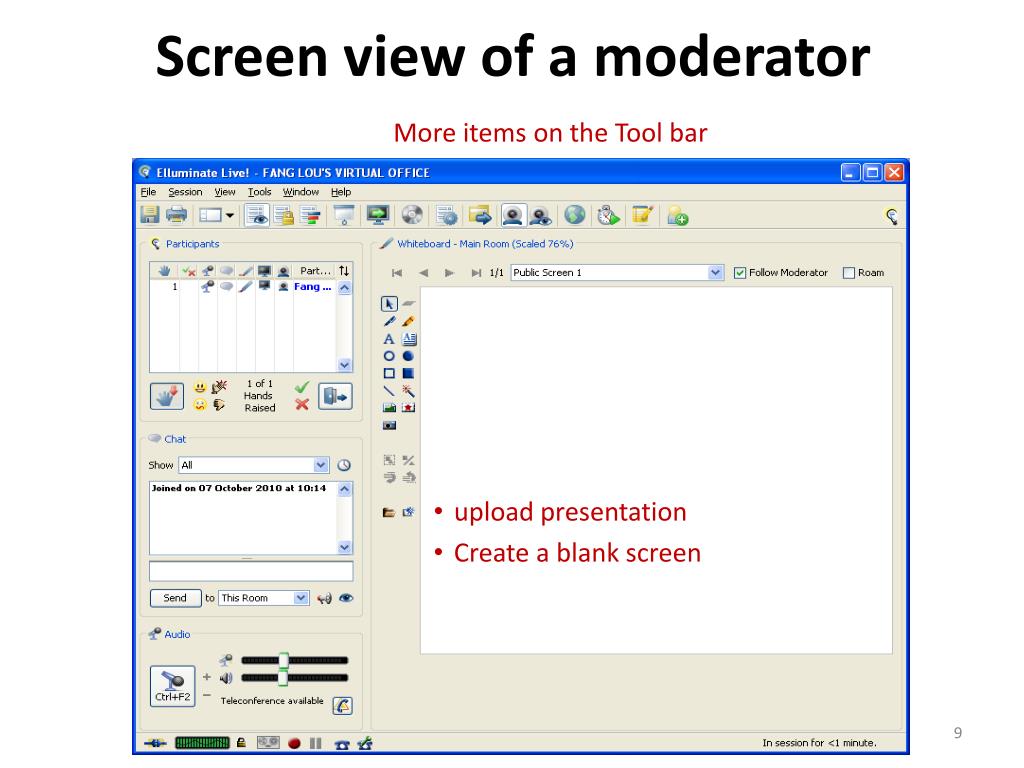Image resolution: width=1024 pixels, height=768 pixels.
Task: Select the whiteboard pen tool
Action: tap(389, 321)
